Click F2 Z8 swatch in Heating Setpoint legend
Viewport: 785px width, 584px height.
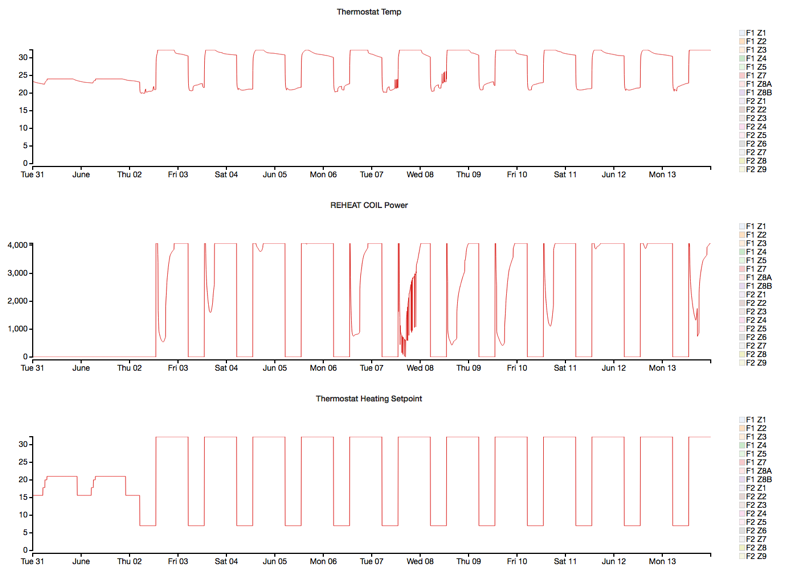click(743, 548)
